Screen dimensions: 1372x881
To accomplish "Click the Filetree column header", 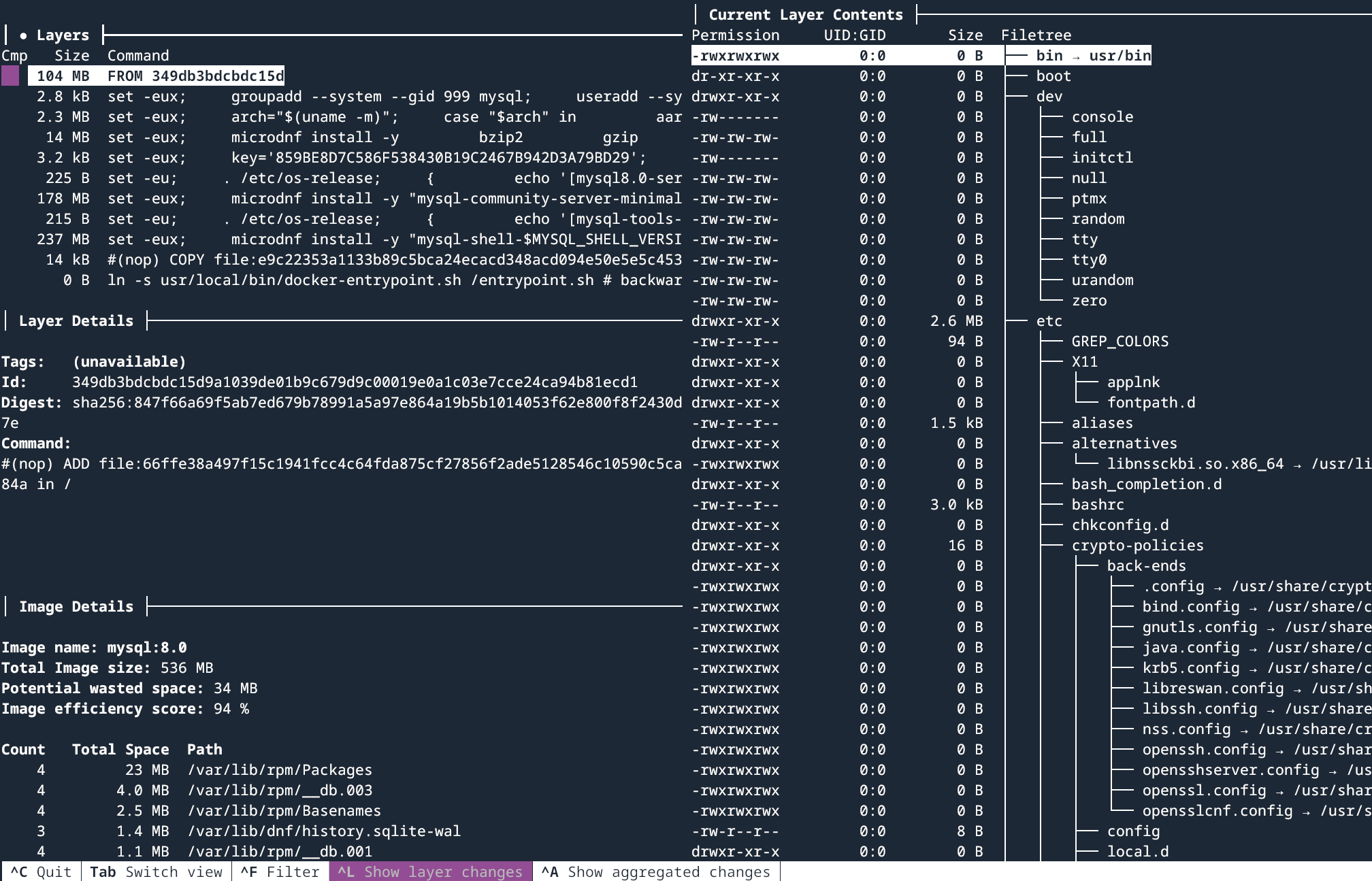I will (x=1036, y=35).
